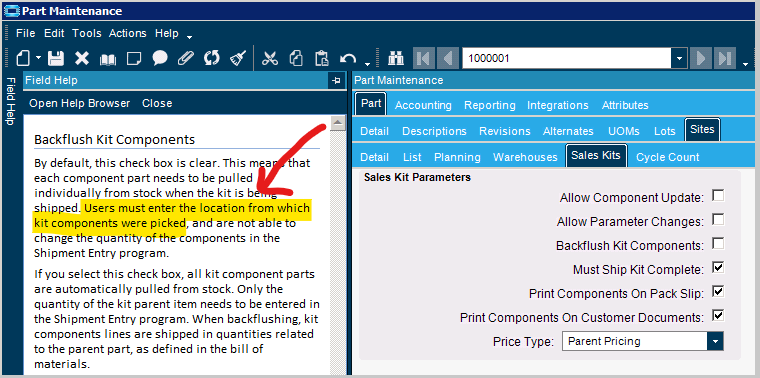Image resolution: width=760 pixels, height=378 pixels.
Task: Switch to the Attributes tab
Action: 625,105
